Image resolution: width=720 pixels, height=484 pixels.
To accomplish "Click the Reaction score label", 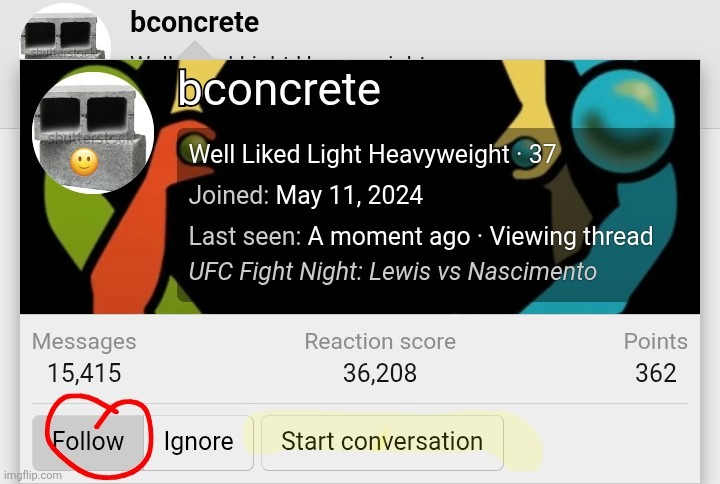I will [380, 342].
